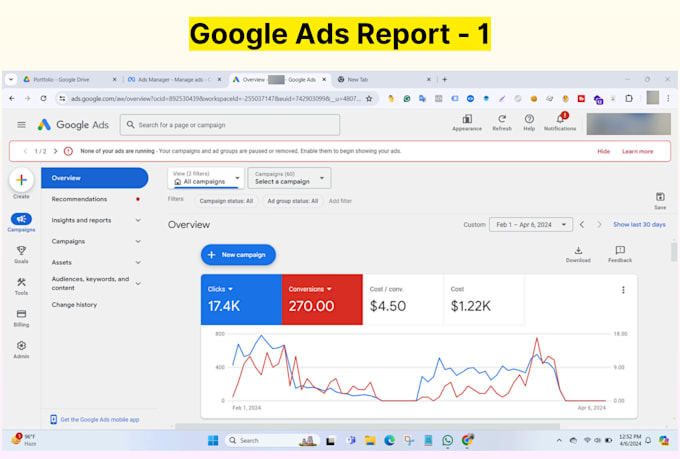The width and height of the screenshot is (680, 459).
Task: Click the Google Ads logo
Action: pyautogui.click(x=73, y=125)
